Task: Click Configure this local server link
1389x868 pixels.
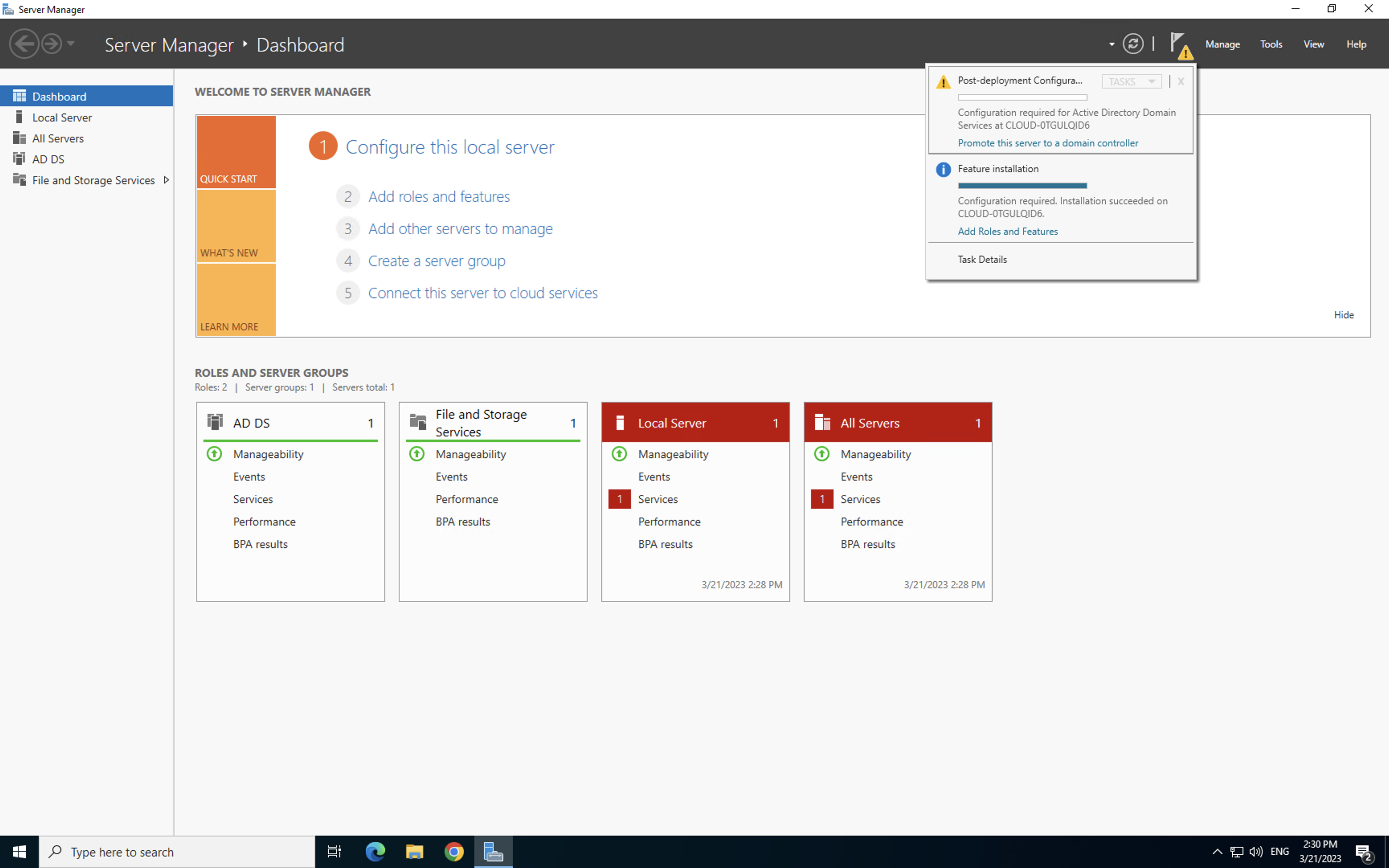Action: click(x=449, y=147)
